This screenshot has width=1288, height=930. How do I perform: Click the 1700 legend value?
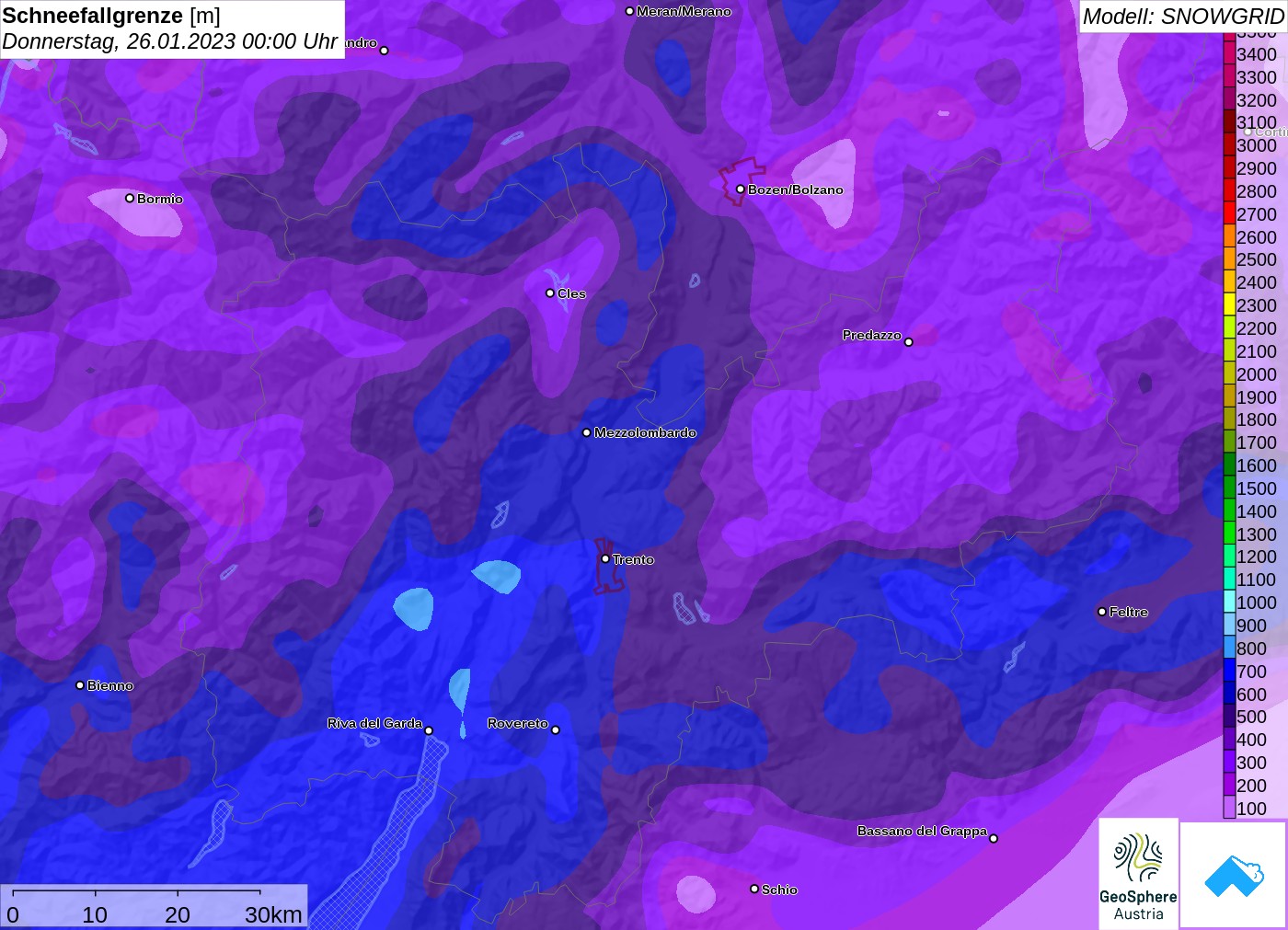1257,442
